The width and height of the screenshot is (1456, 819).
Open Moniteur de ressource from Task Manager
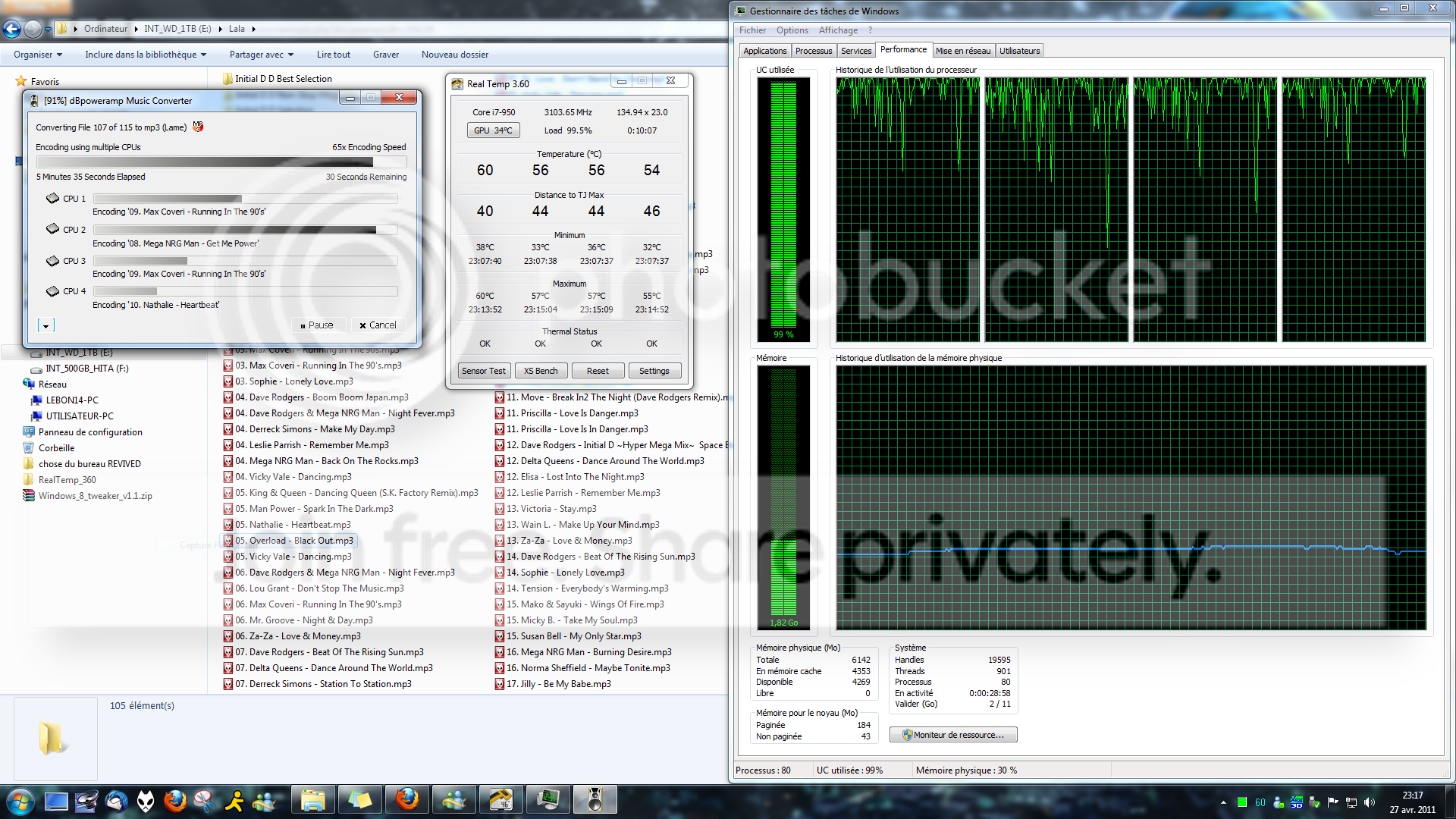(x=953, y=735)
